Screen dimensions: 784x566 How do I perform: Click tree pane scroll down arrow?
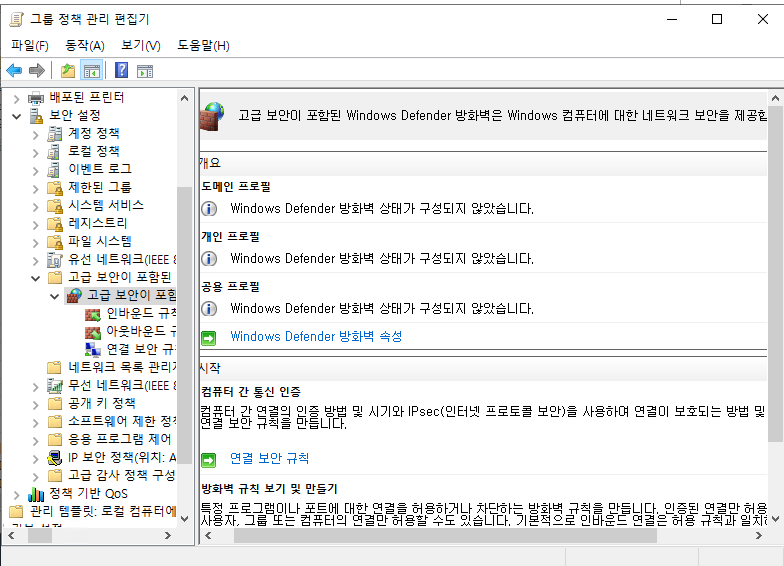coord(184,519)
